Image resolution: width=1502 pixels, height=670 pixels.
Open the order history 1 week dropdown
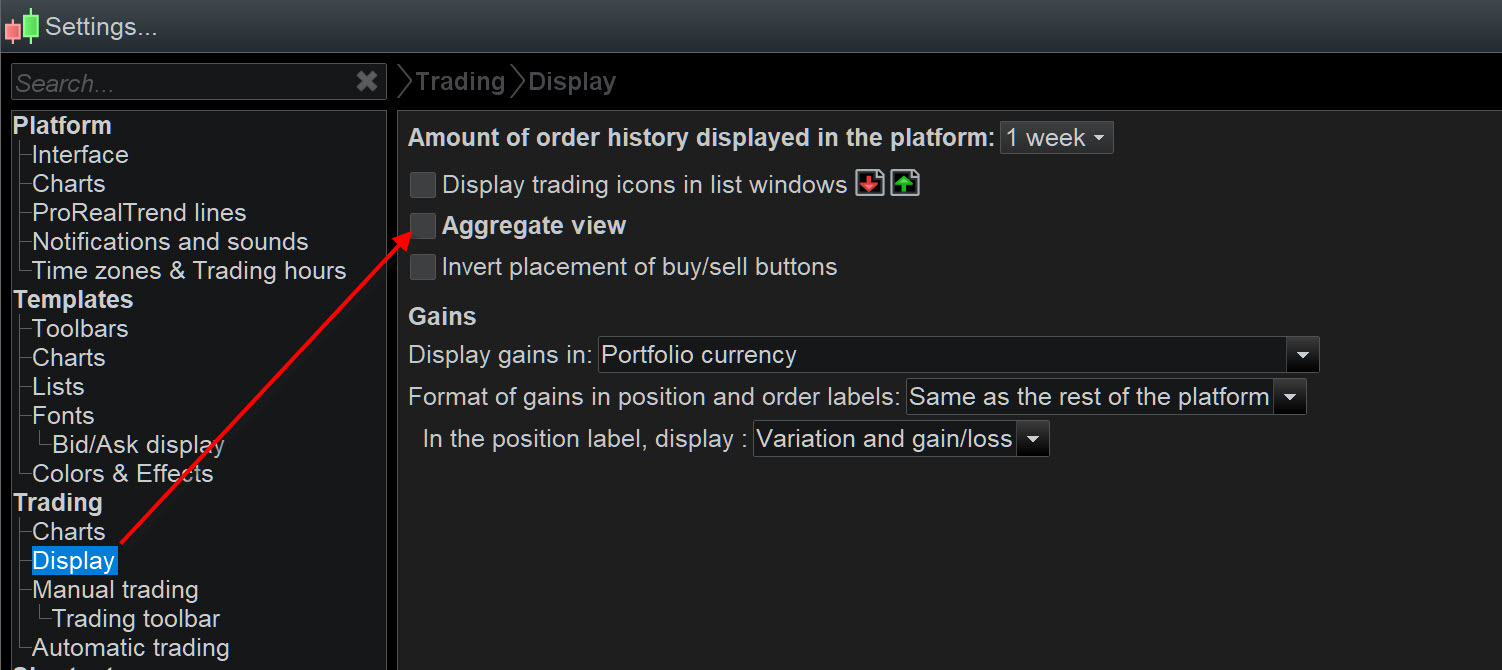coord(1056,138)
